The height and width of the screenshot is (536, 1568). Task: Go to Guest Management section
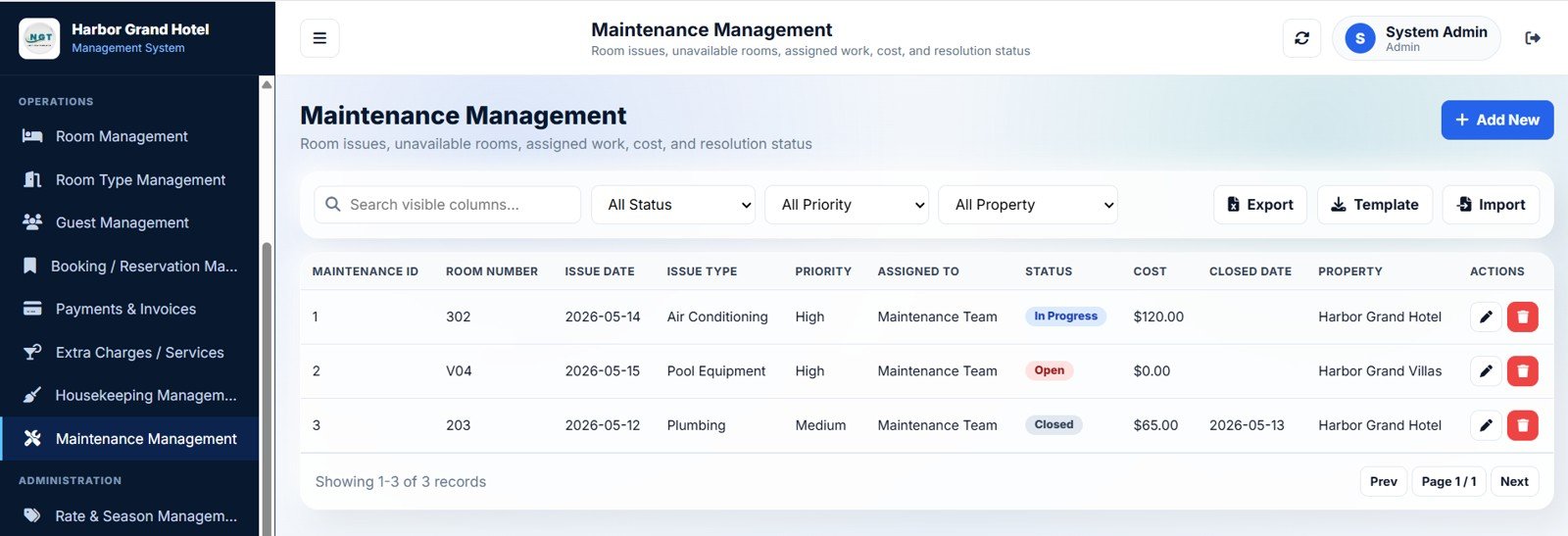(129, 222)
